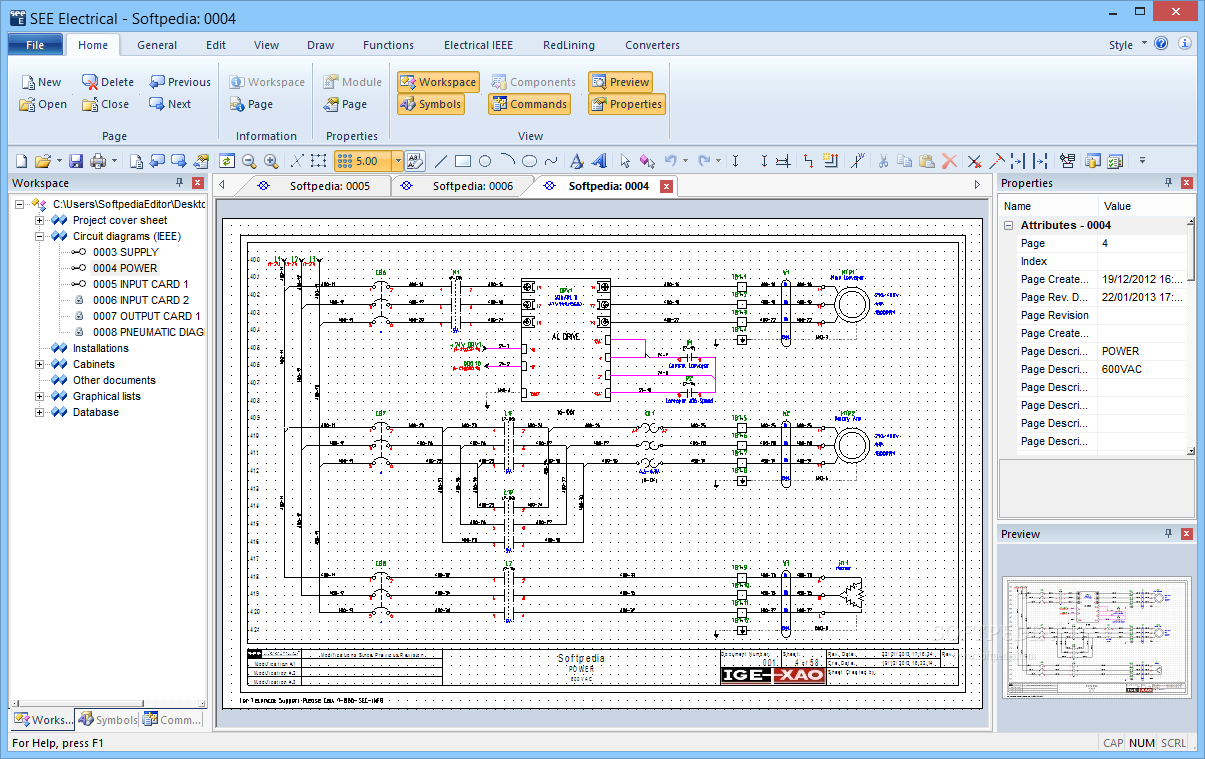Collapse the Circuit diagrams (IEEE) tree node

point(41,236)
